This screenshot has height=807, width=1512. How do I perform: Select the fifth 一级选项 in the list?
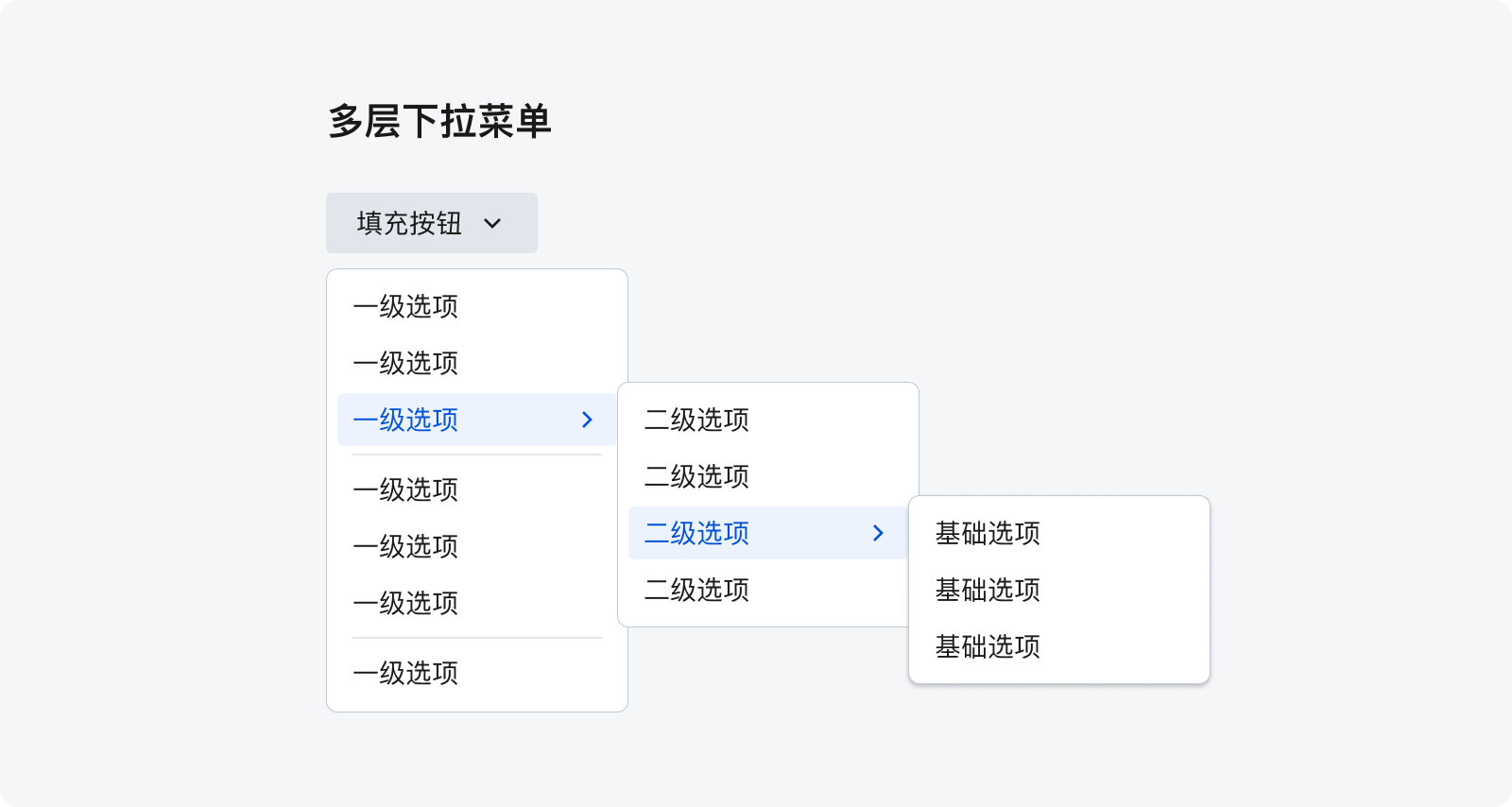pos(477,546)
